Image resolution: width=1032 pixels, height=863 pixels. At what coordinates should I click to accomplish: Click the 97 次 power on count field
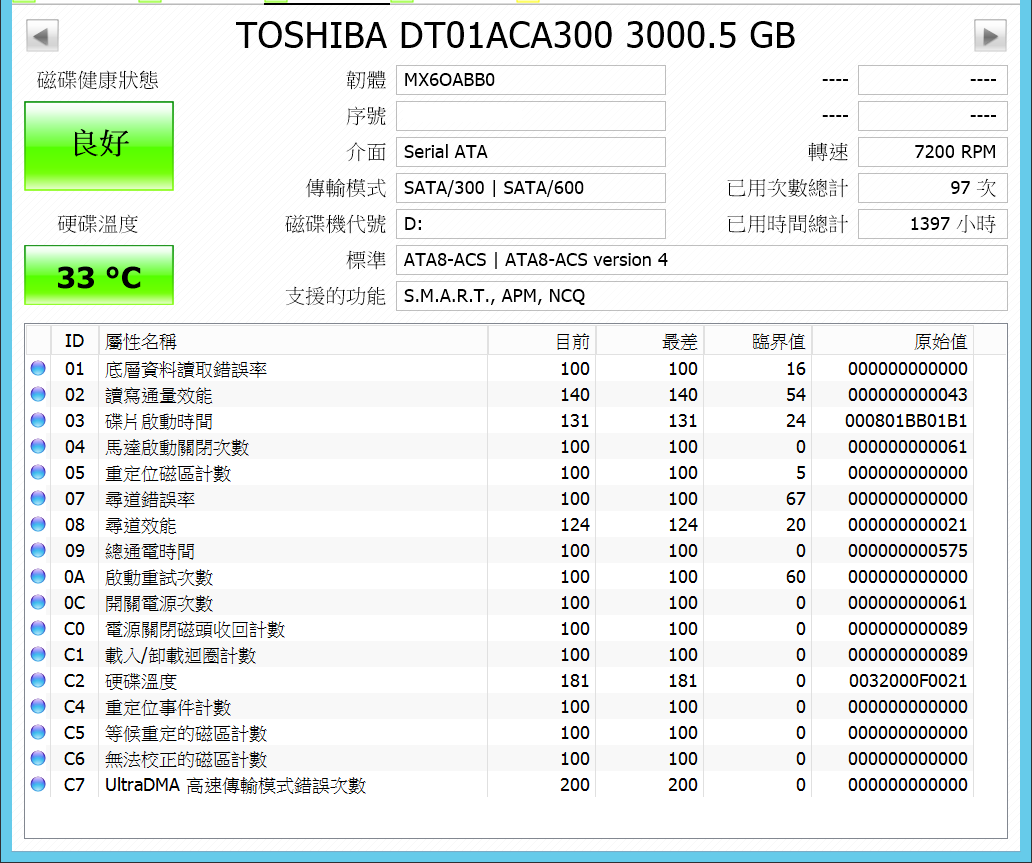coord(933,188)
